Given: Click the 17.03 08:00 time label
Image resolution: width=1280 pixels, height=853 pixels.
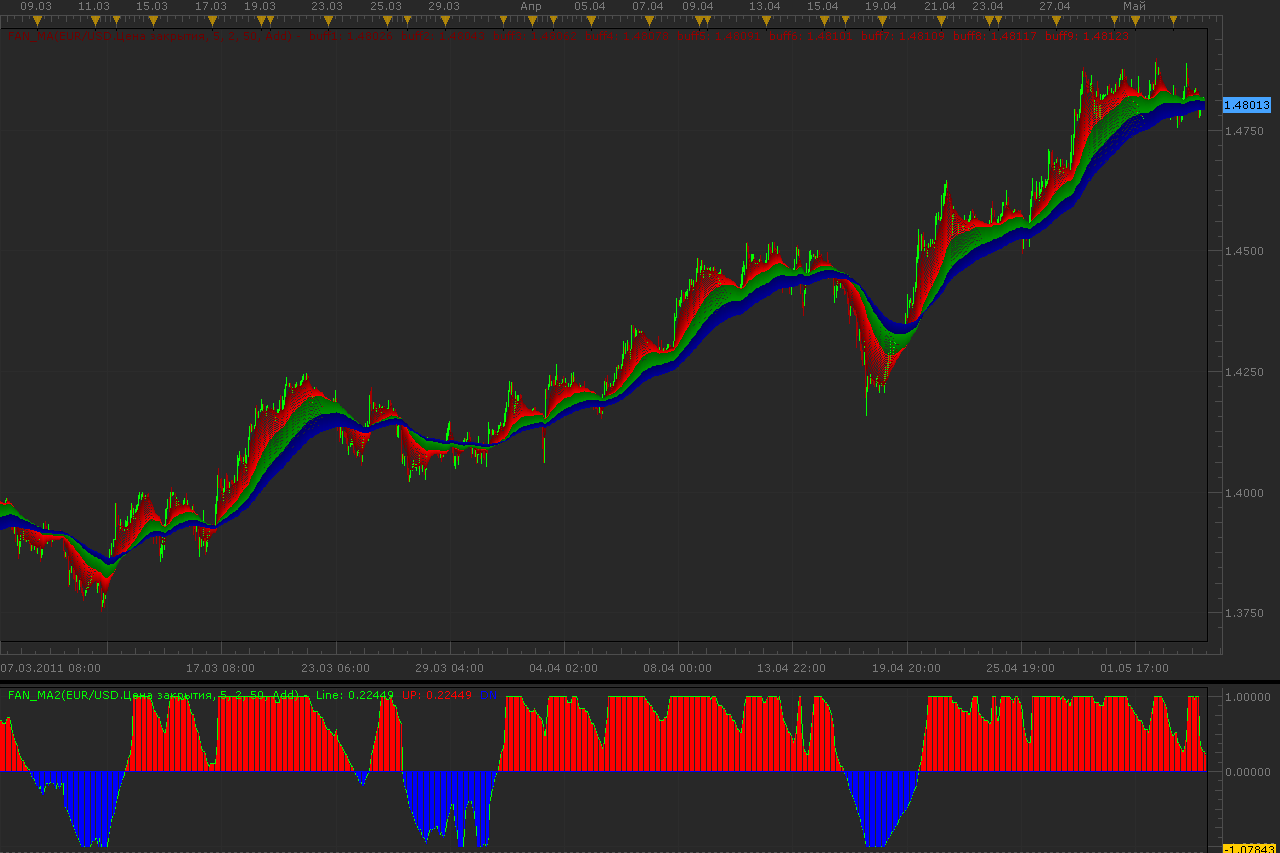Looking at the screenshot, I should pos(221,668).
